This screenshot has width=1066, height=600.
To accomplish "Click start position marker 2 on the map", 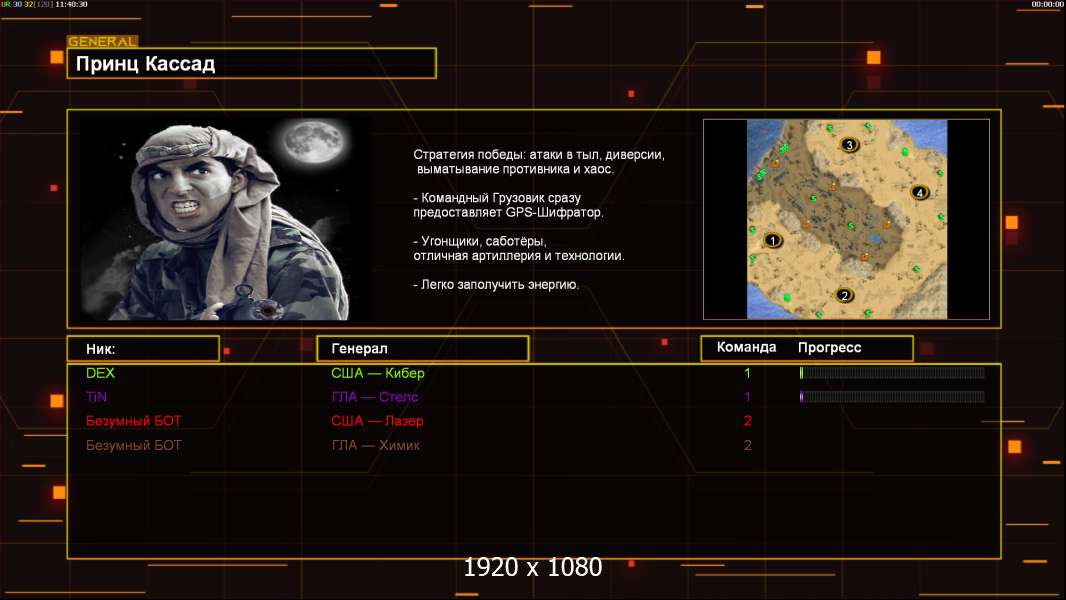I will click(x=845, y=295).
